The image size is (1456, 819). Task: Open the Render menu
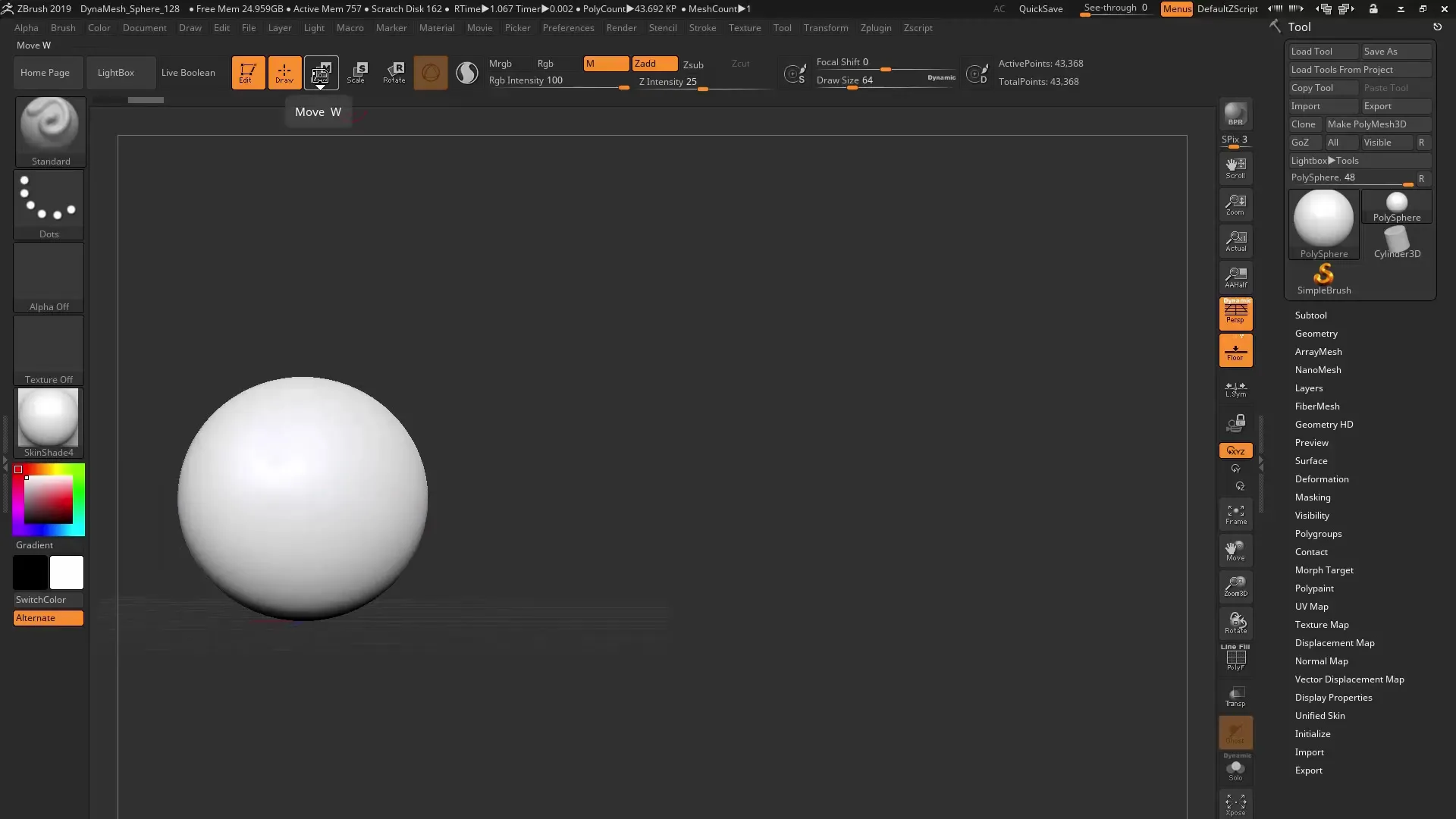point(621,28)
